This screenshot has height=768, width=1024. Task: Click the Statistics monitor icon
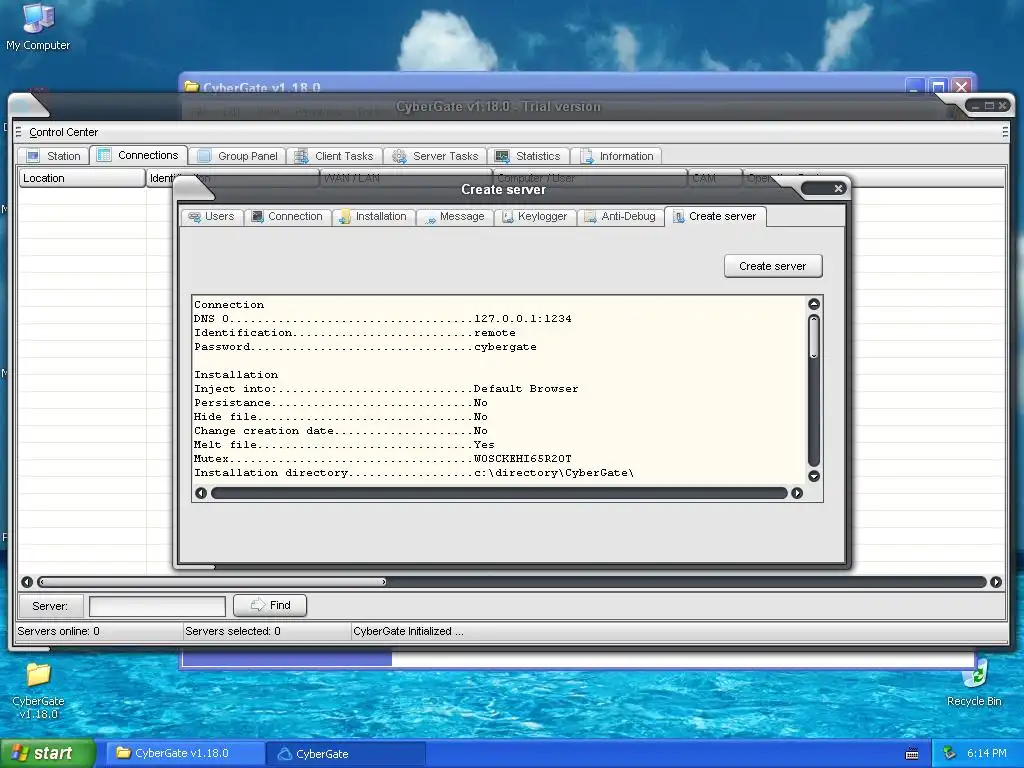502,156
